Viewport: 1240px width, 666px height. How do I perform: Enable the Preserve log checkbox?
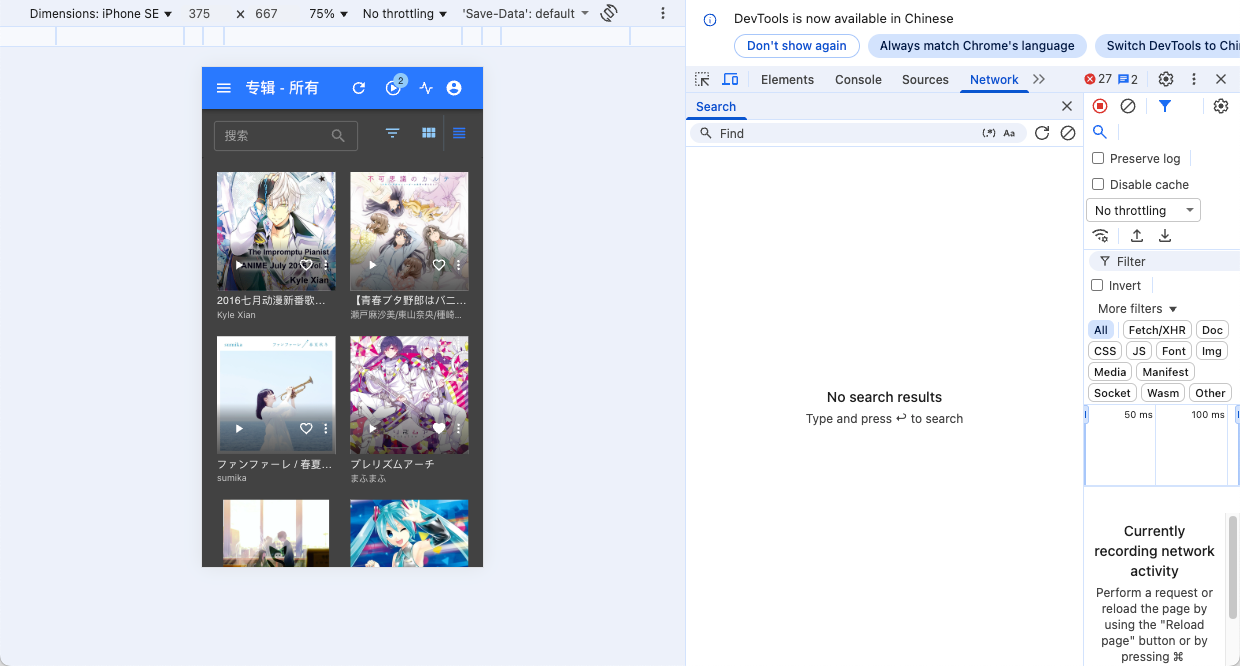click(1098, 158)
